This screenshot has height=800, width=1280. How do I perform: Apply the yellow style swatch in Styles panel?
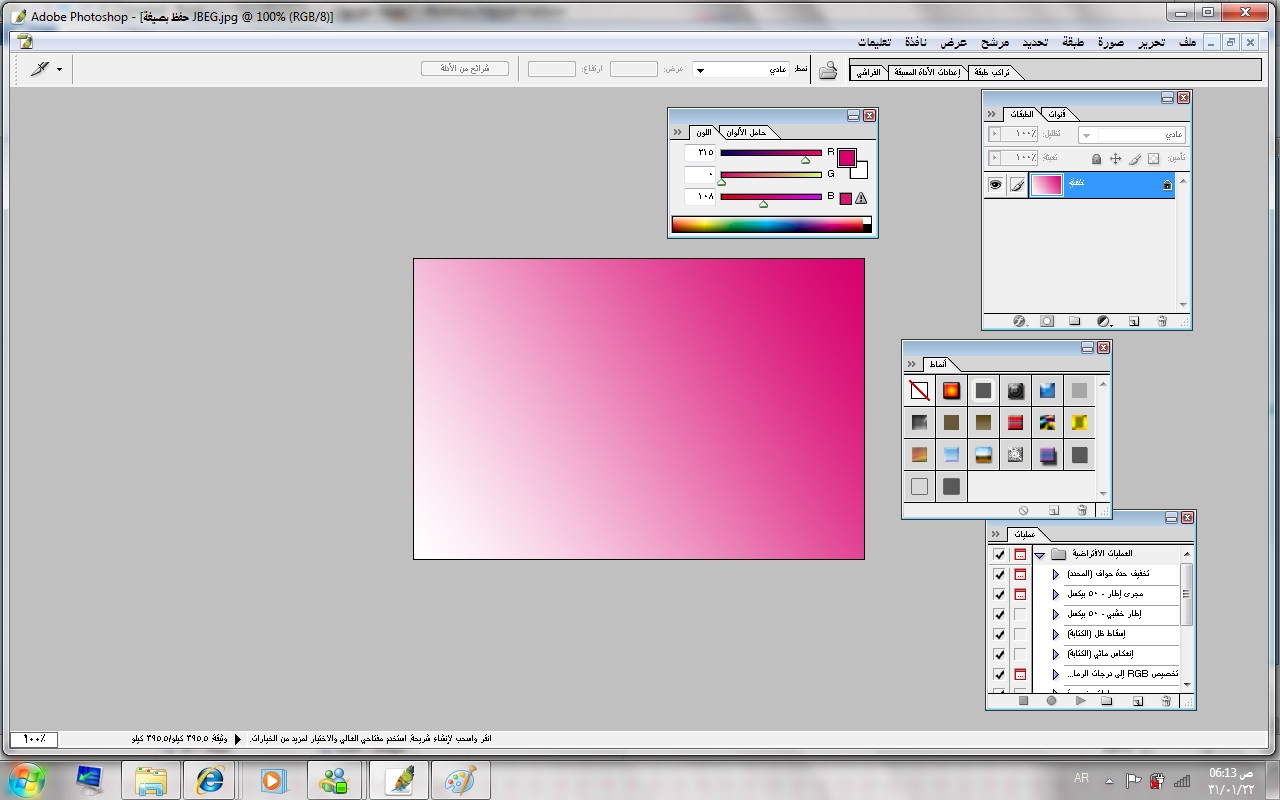click(x=1079, y=423)
